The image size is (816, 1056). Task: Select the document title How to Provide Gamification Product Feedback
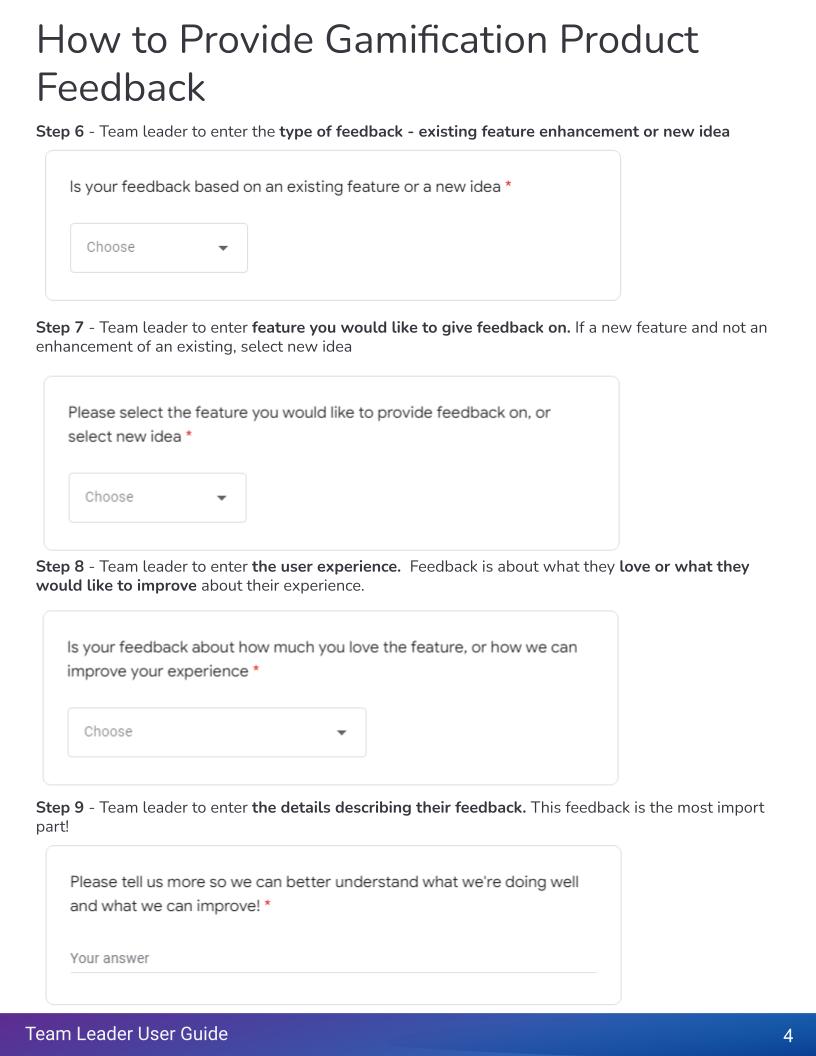(367, 63)
